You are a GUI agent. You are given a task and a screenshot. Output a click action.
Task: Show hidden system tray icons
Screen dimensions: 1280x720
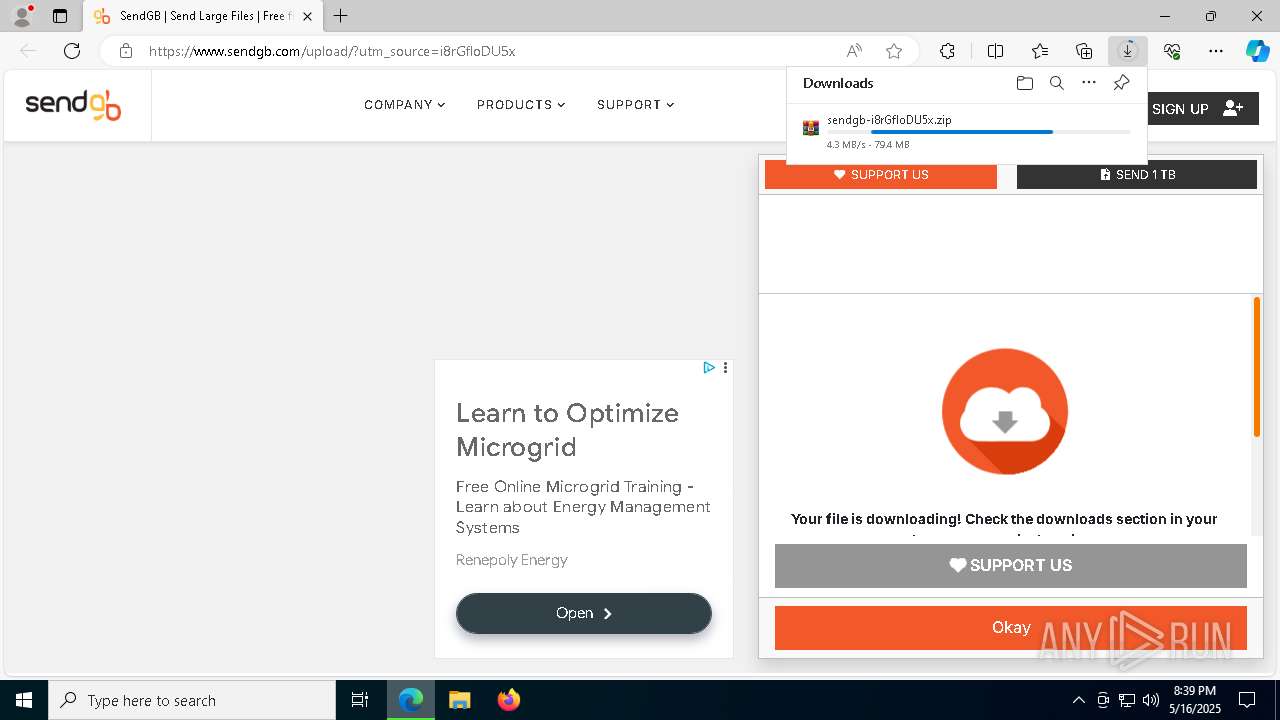(x=1078, y=700)
